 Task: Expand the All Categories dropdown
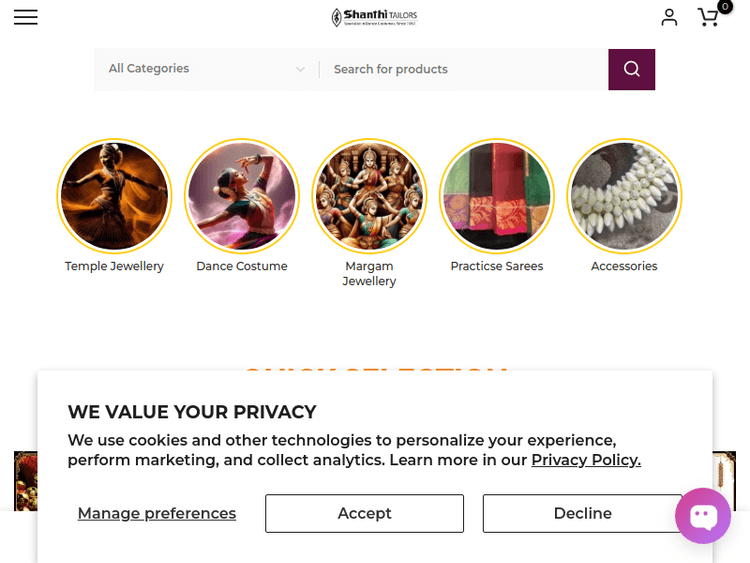click(x=206, y=69)
